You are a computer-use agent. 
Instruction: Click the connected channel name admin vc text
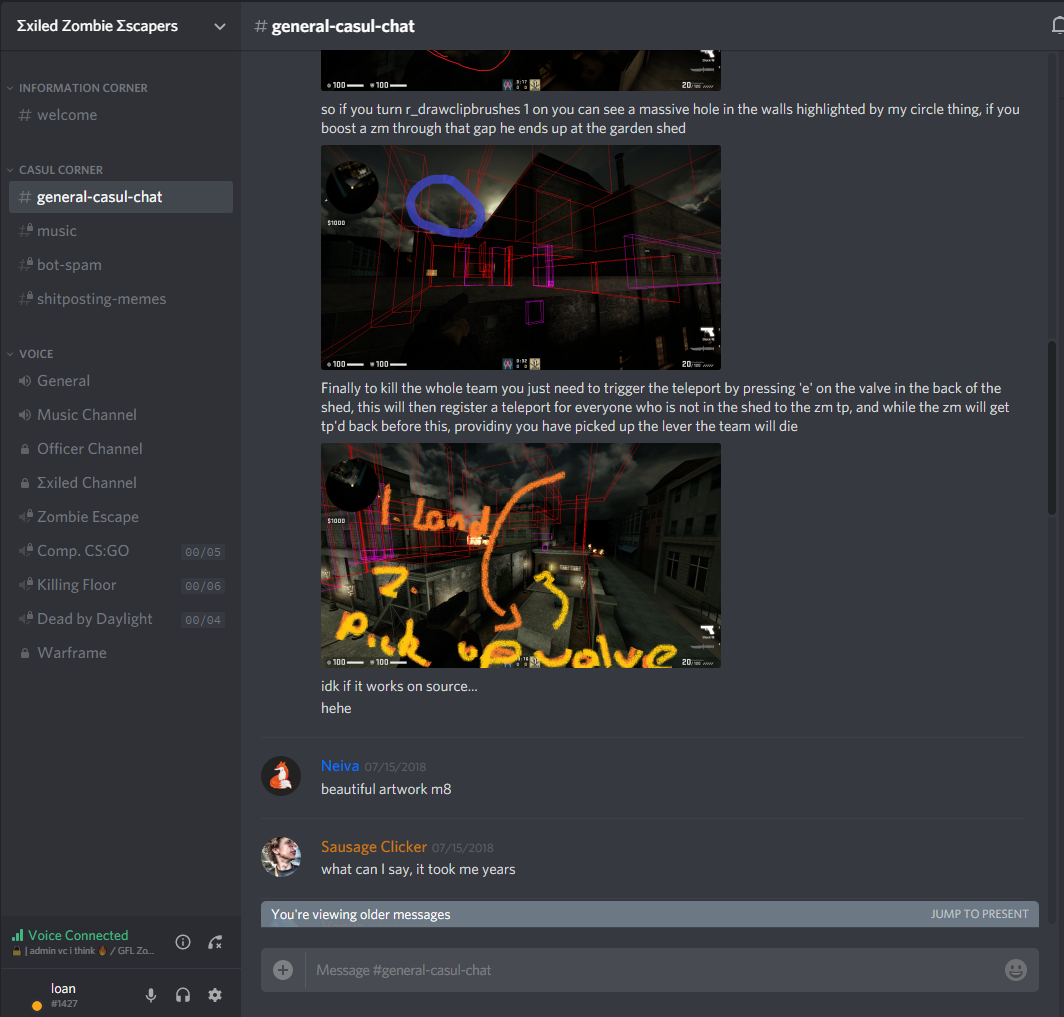click(83, 951)
